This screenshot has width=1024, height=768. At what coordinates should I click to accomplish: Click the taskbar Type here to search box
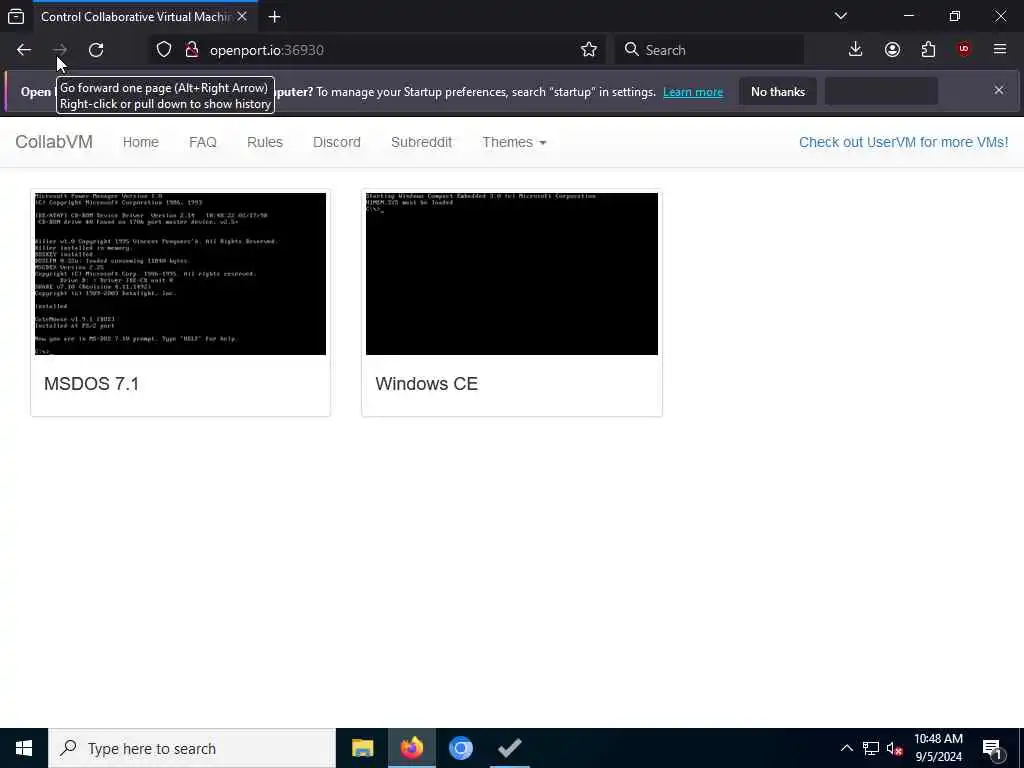pyautogui.click(x=192, y=748)
